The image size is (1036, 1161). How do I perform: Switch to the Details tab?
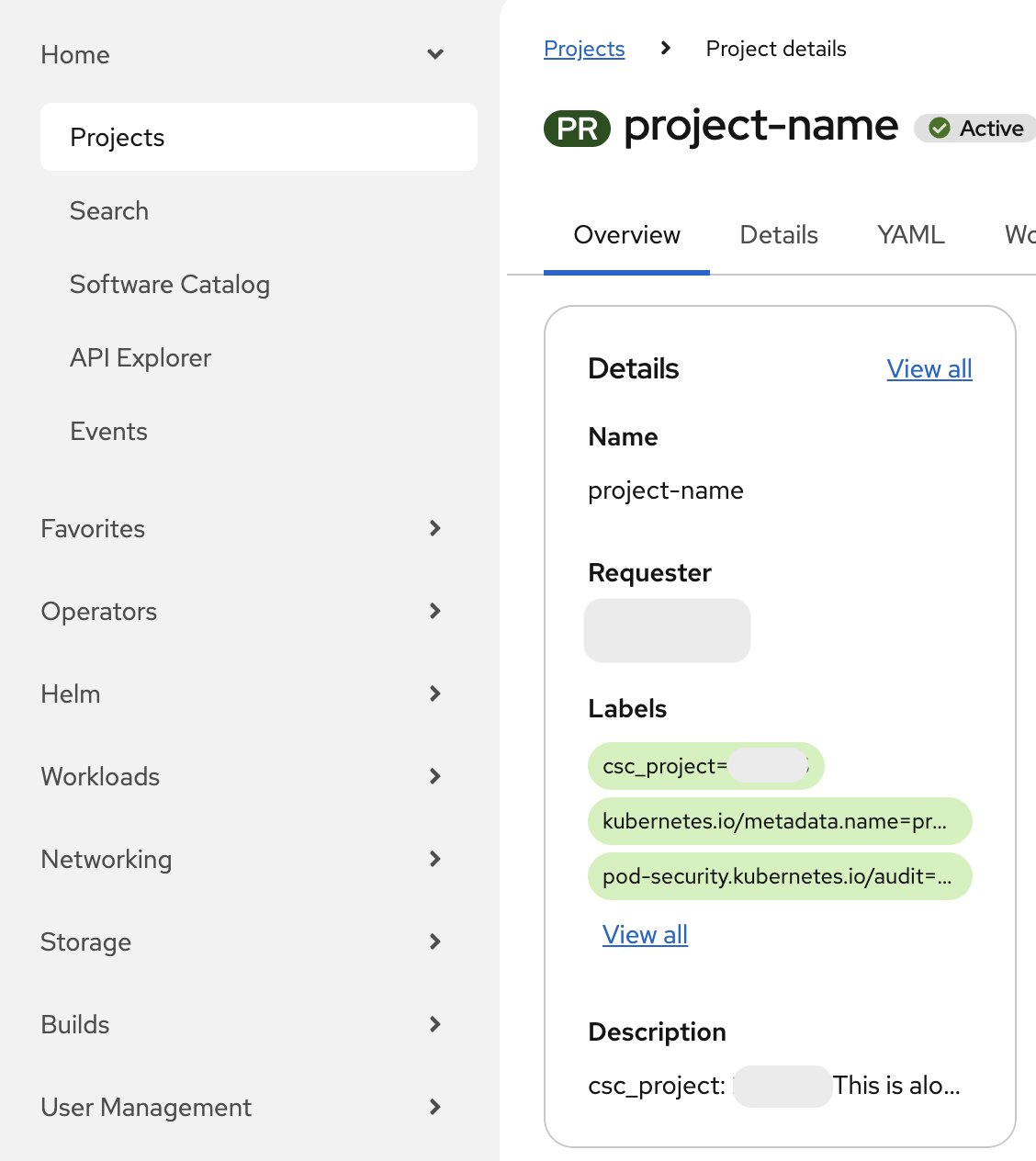coord(778,235)
